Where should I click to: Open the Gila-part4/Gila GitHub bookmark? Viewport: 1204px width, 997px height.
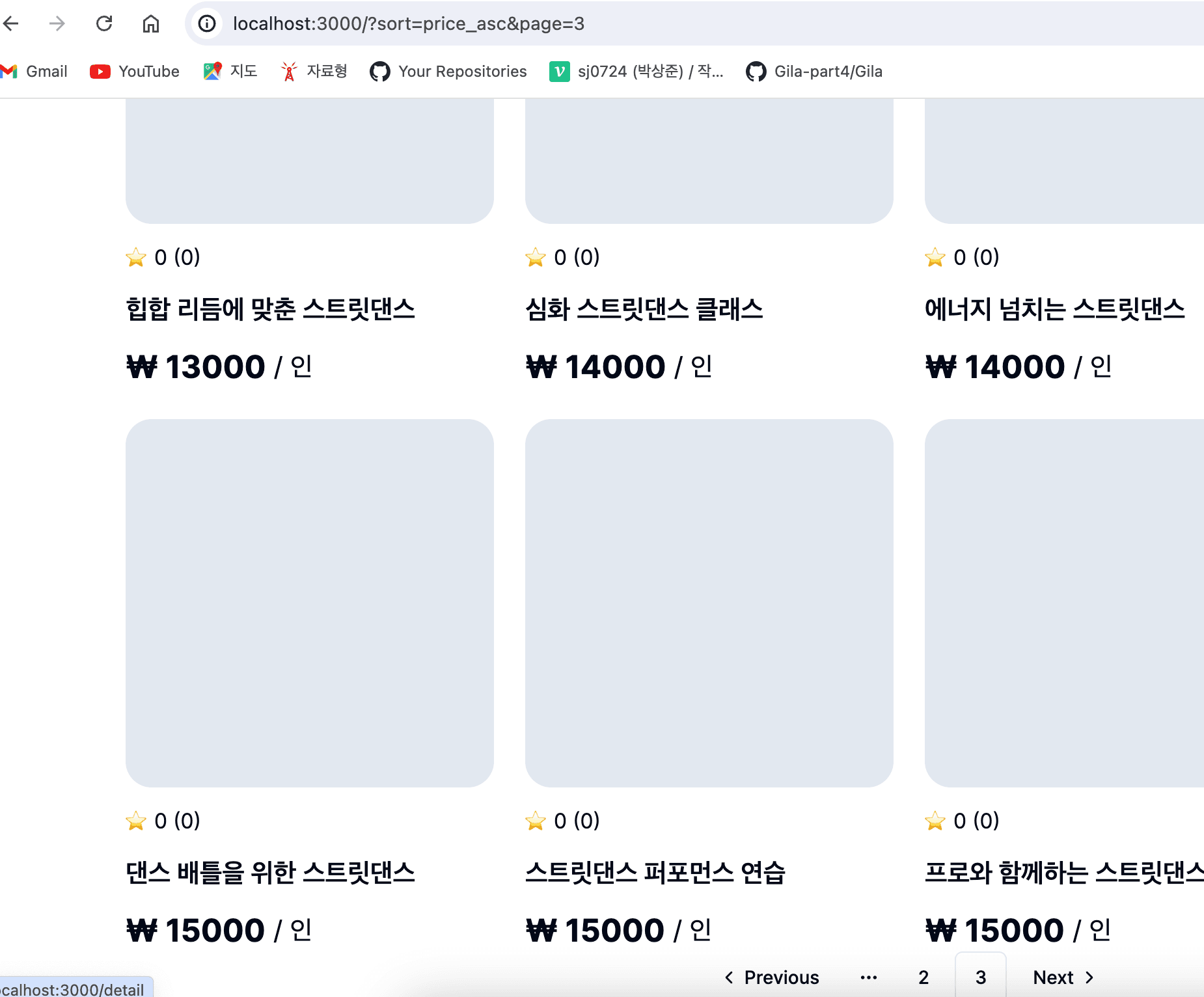[815, 72]
